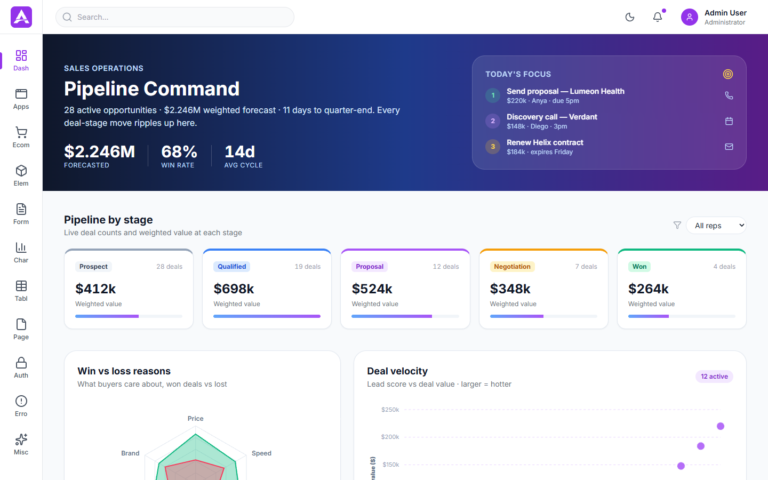Click phone icon for Lumeon Health proposal

point(729,96)
